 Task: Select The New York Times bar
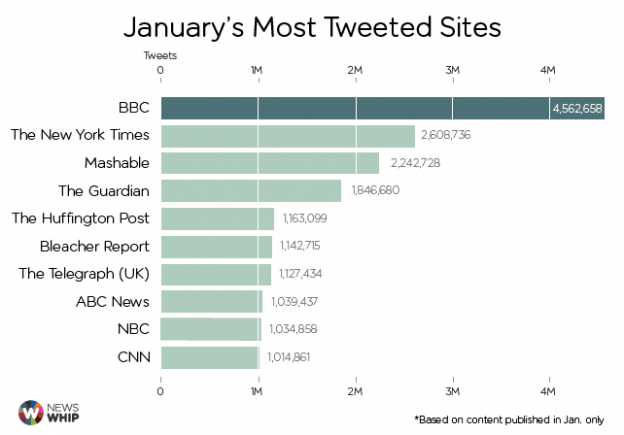[288, 136]
